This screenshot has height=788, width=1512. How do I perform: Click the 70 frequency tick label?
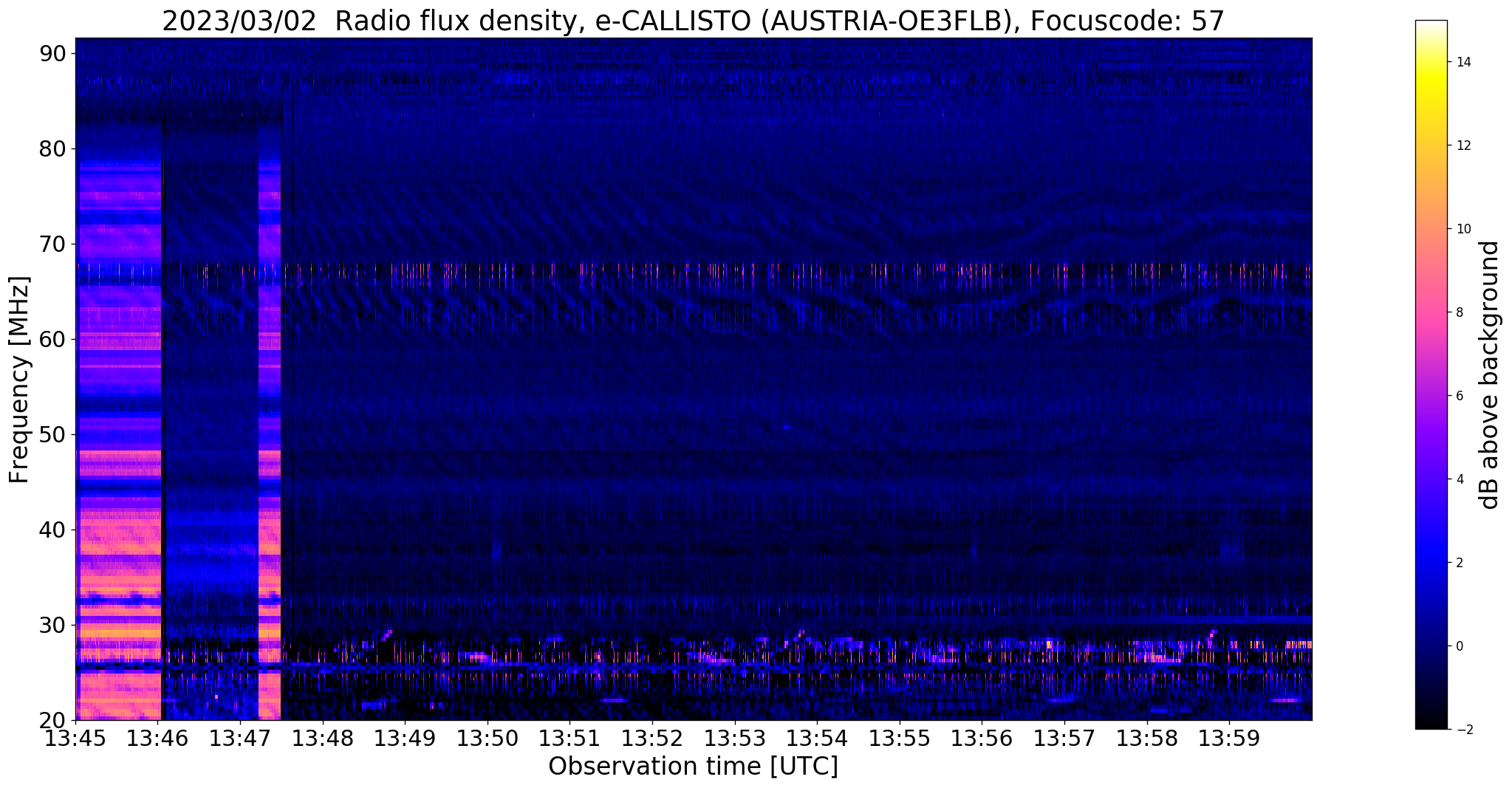point(52,244)
